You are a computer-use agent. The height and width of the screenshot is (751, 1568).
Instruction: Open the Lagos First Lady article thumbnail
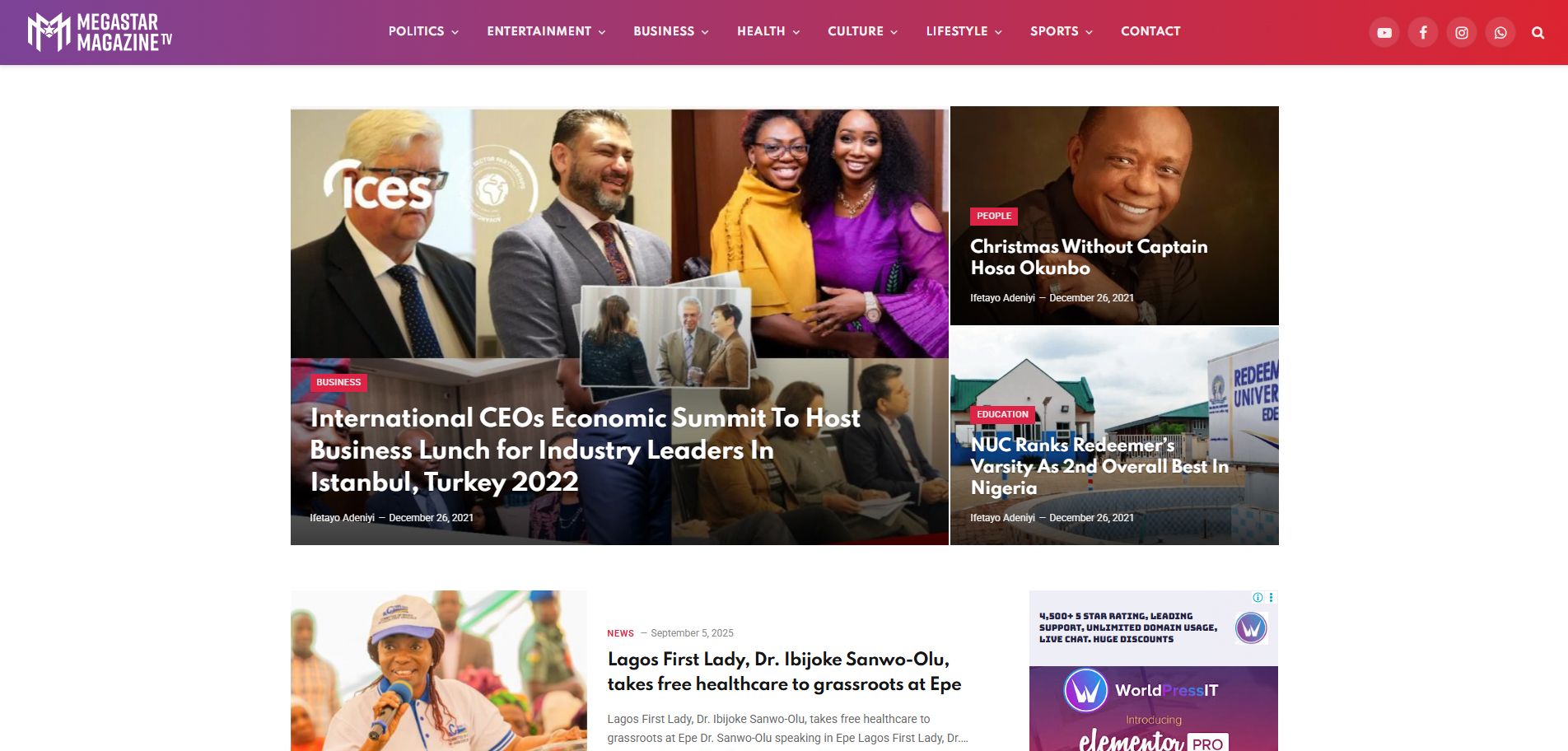click(x=439, y=670)
